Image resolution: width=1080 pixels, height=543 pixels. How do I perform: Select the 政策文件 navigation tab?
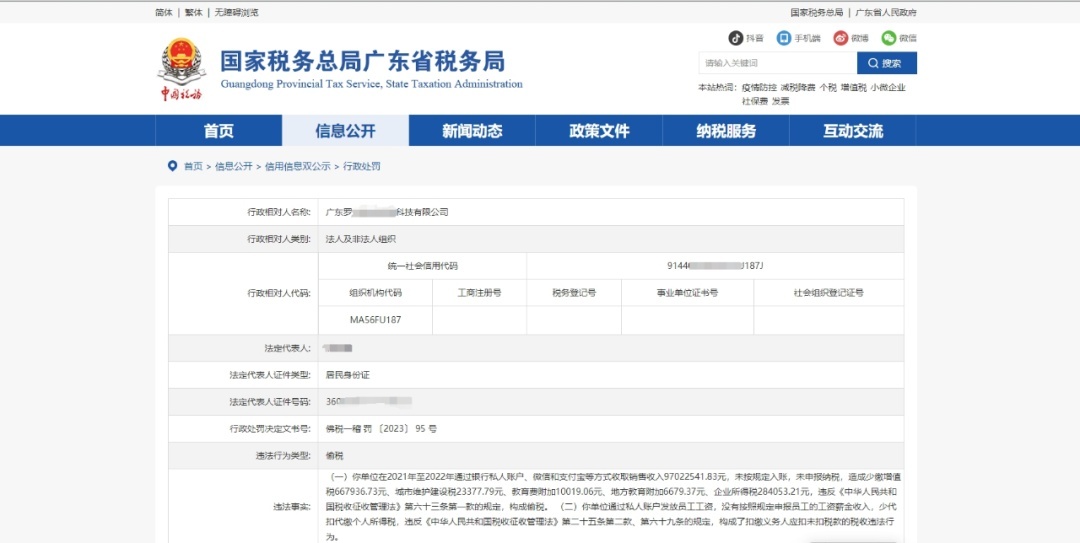click(x=599, y=131)
